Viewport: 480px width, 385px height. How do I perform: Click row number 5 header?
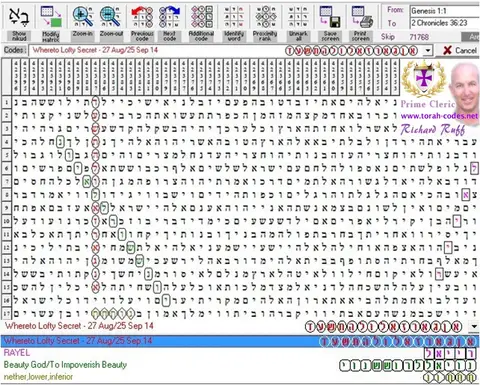click(x=6, y=155)
